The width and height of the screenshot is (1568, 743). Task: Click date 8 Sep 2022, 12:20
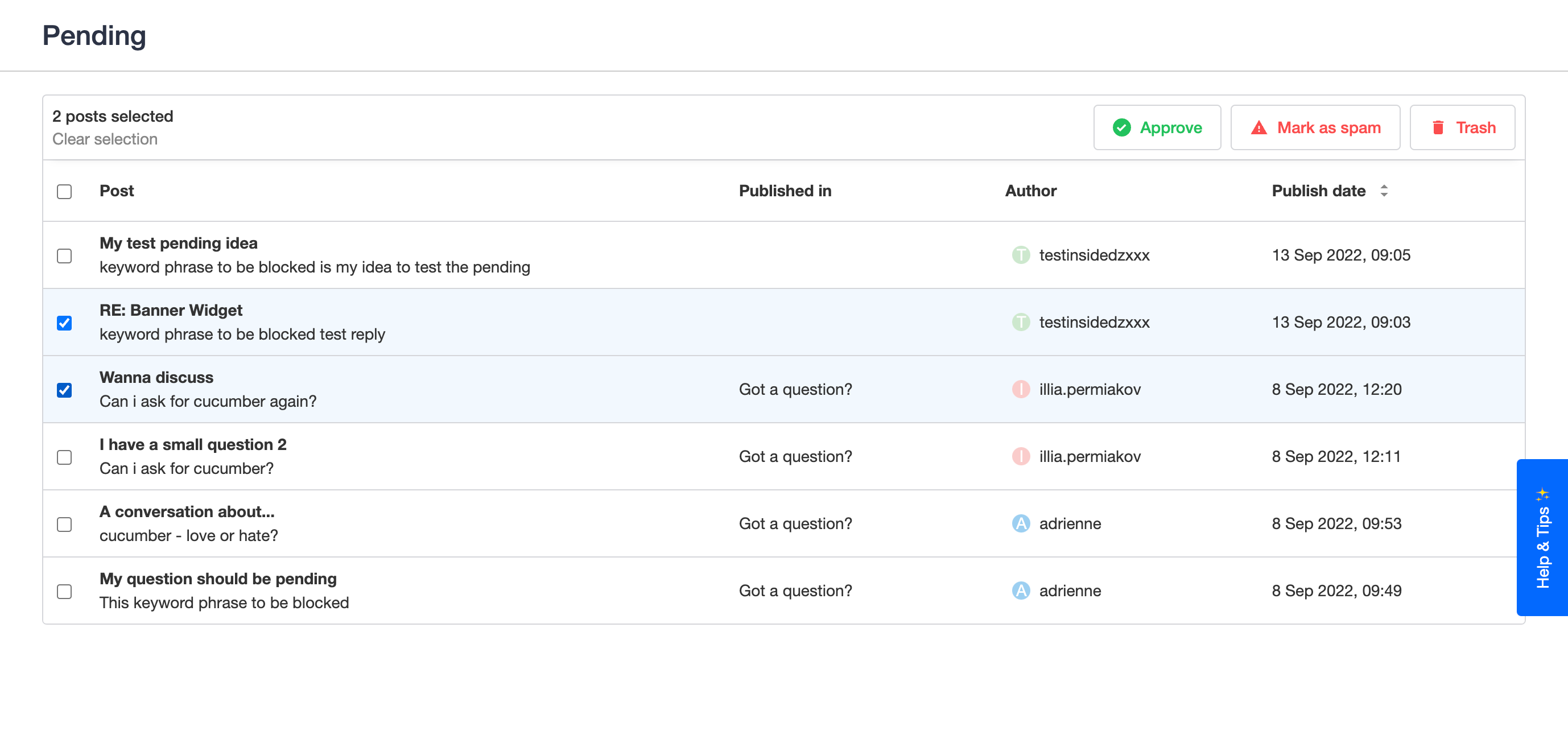pyautogui.click(x=1336, y=390)
